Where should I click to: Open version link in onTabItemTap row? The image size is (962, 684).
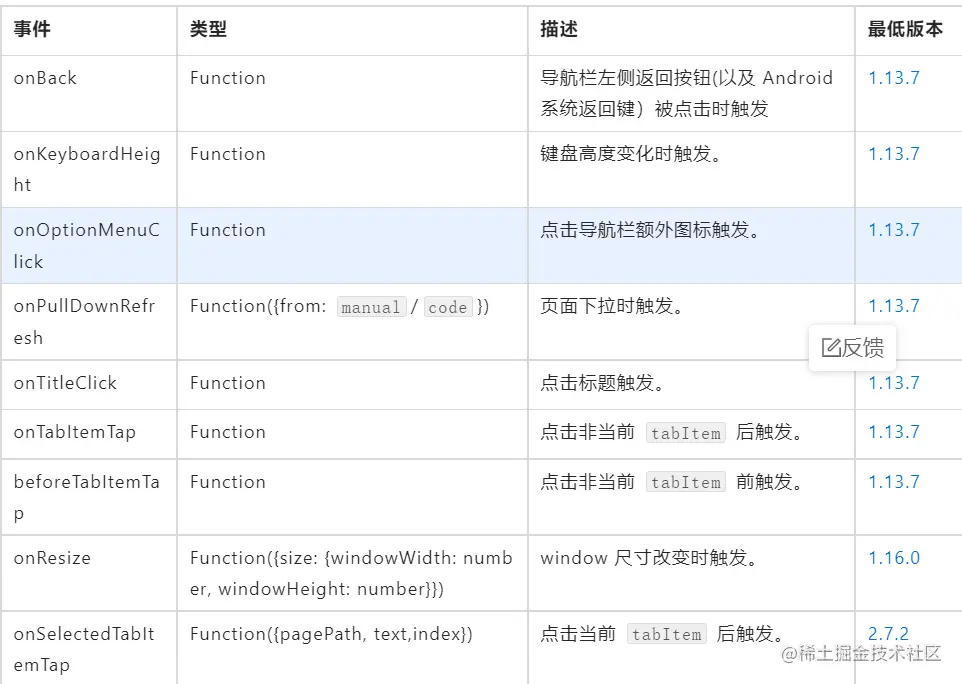click(x=893, y=432)
